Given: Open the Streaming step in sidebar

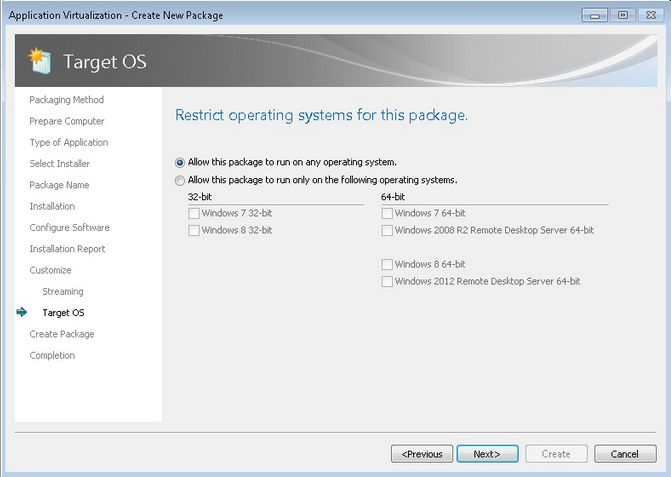Looking at the screenshot, I should point(63,292).
